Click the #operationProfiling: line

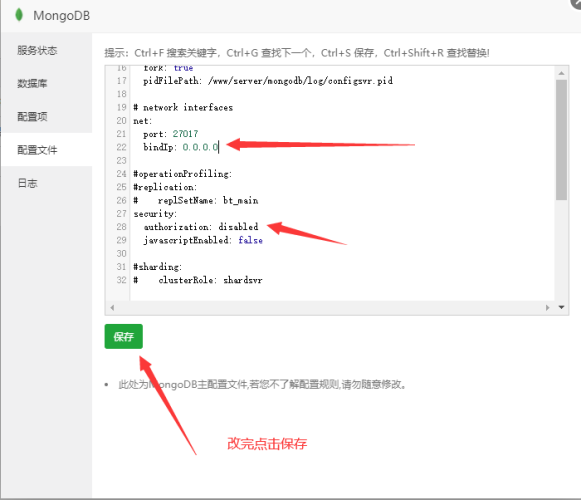pyautogui.click(x=183, y=174)
